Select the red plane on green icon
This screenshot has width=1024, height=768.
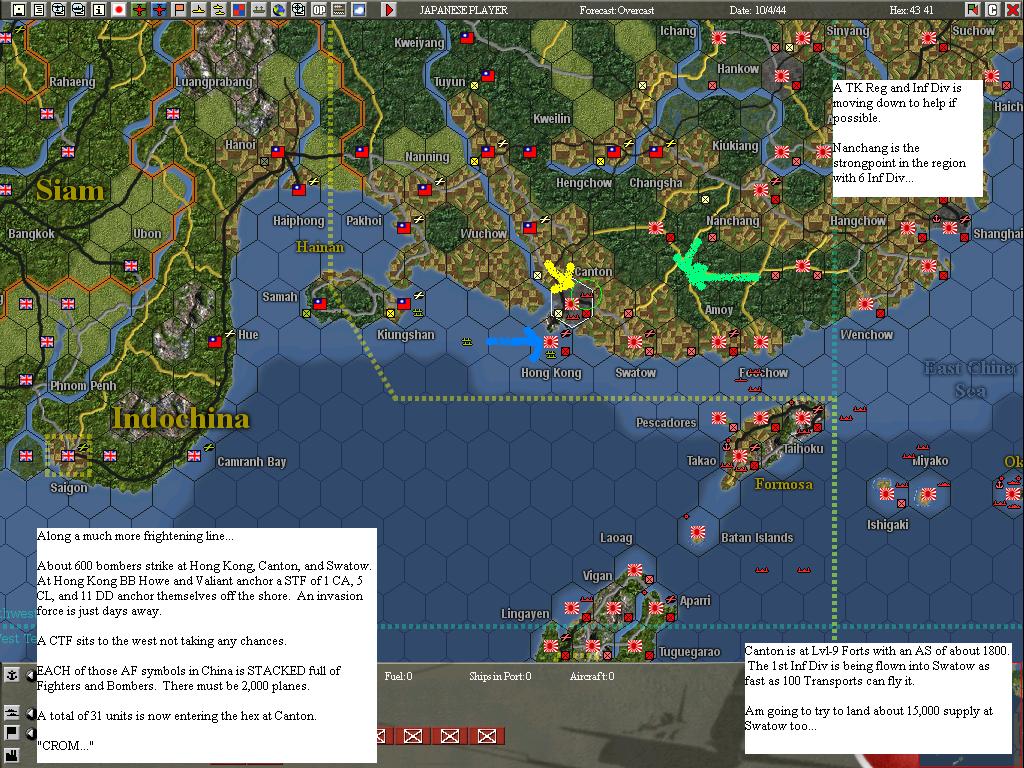click(x=139, y=10)
